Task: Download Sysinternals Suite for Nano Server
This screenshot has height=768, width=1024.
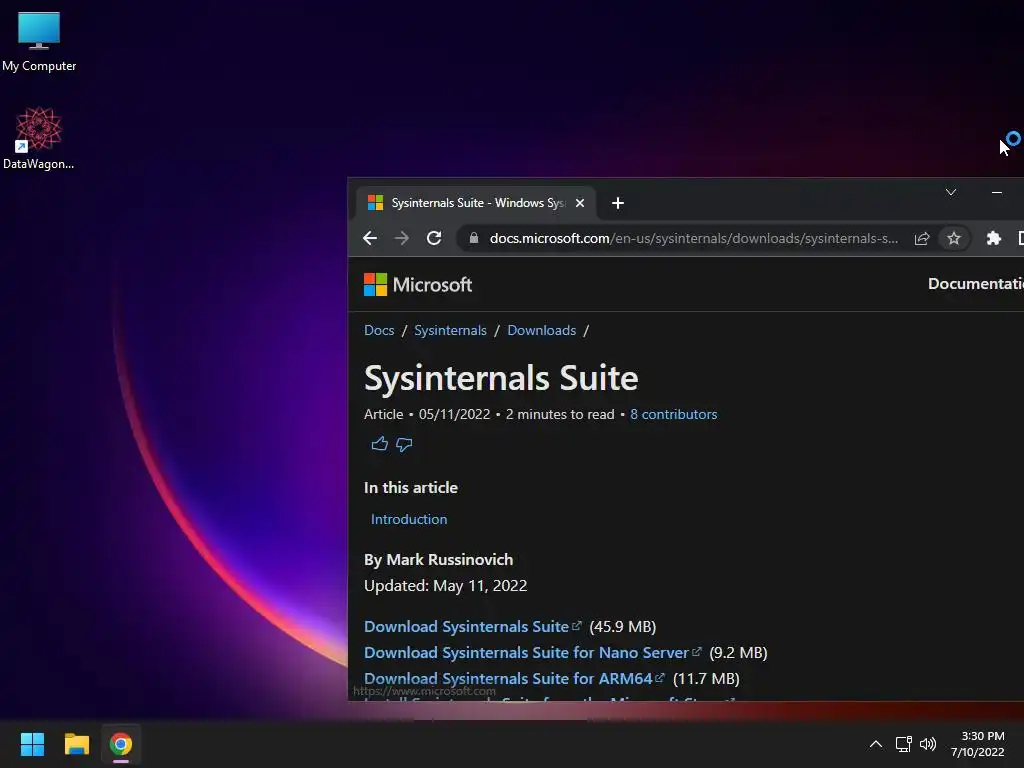Action: tap(532, 653)
